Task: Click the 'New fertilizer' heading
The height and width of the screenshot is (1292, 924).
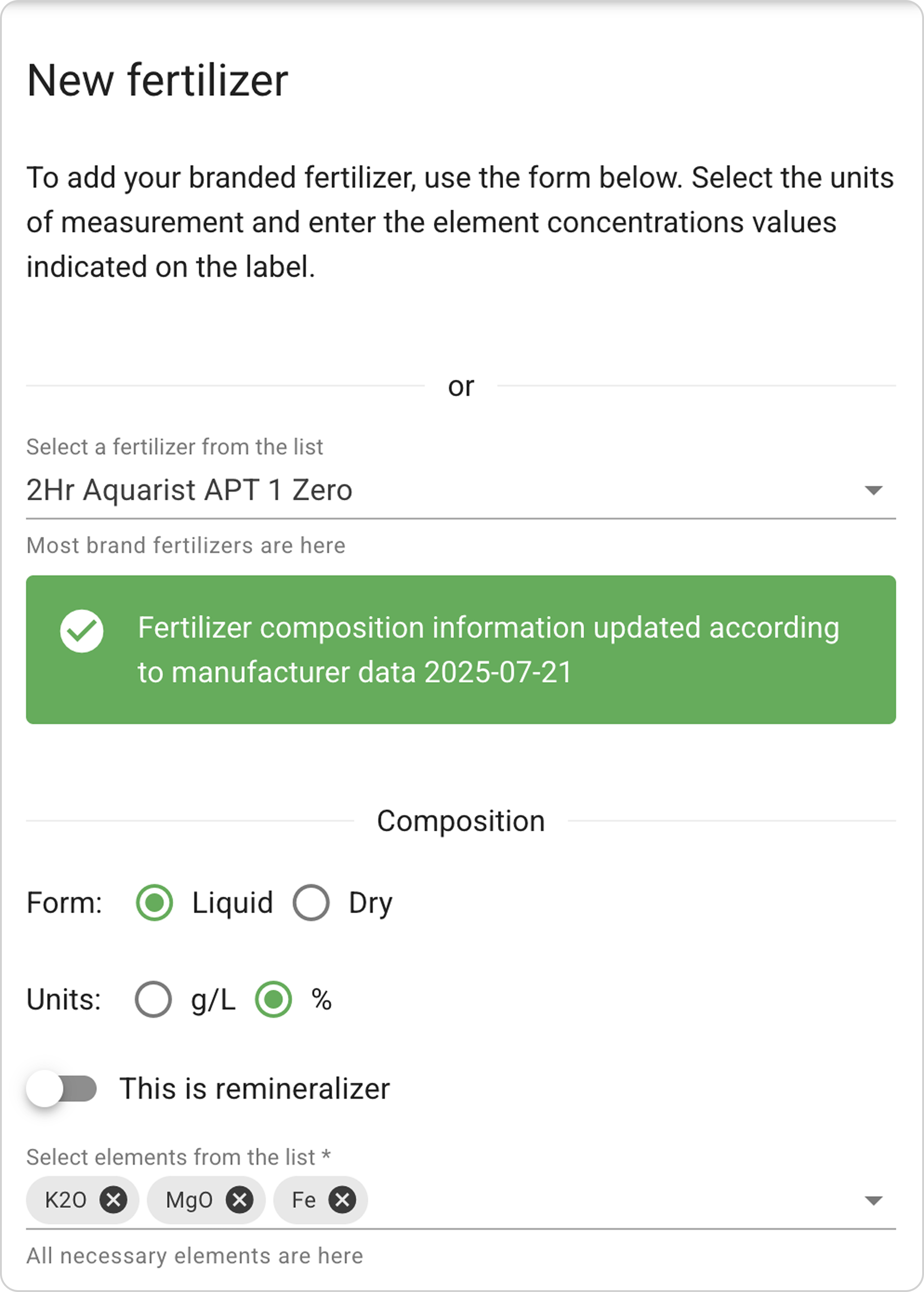Action: click(157, 80)
